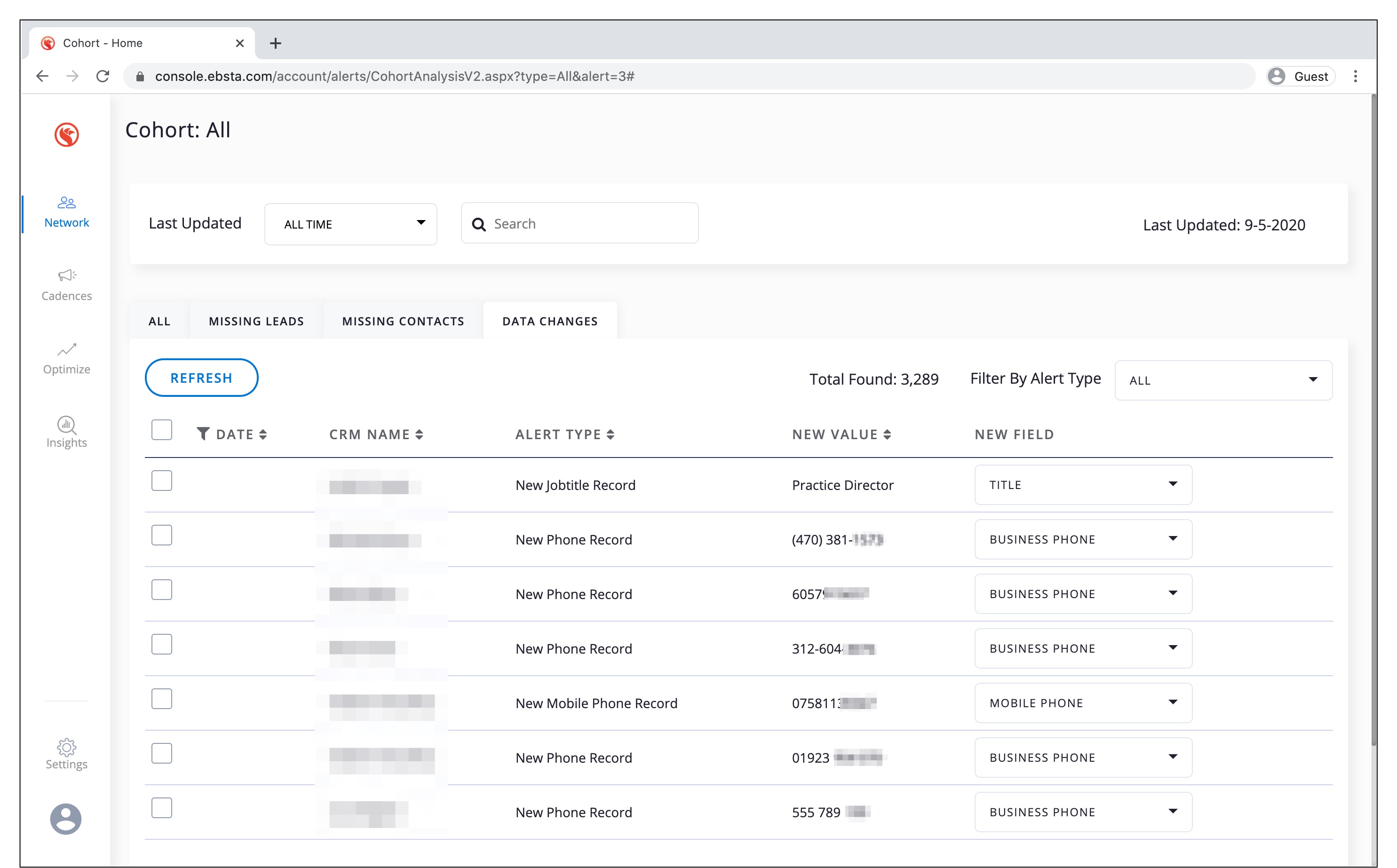Image resolution: width=1397 pixels, height=868 pixels.
Task: Select the New Mobile Phone Record row checkbox
Action: click(161, 699)
